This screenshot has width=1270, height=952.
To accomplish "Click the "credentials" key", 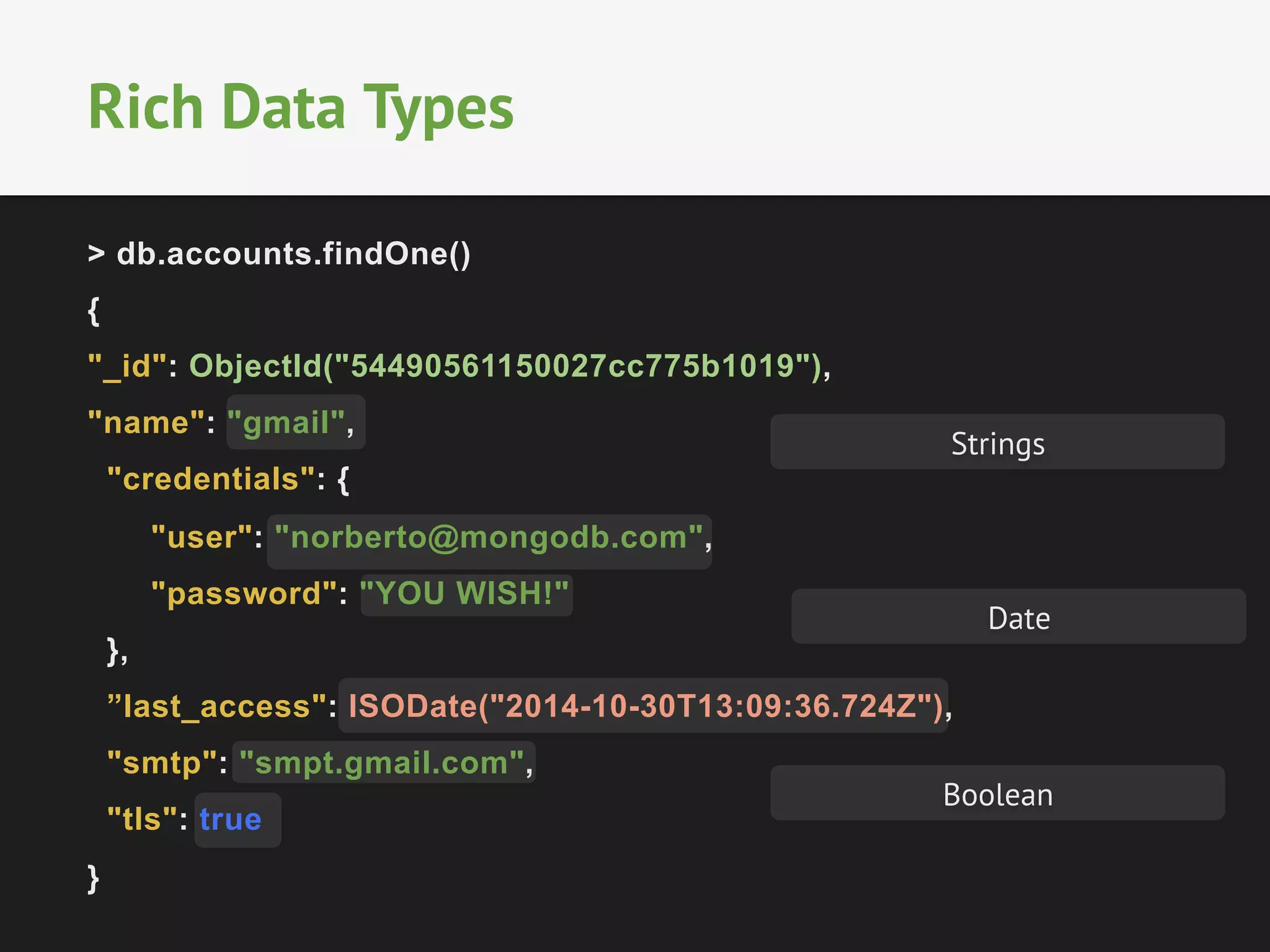I will (x=211, y=480).
